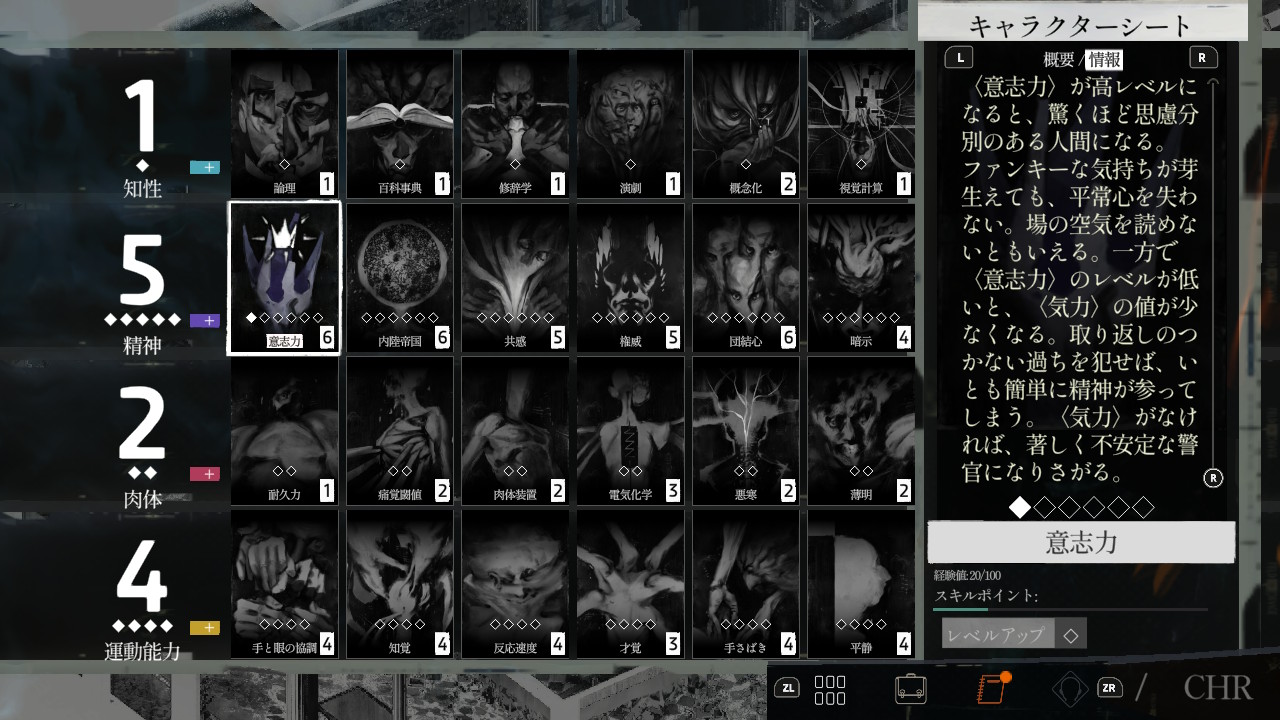Screen dimensions: 1280x720
Task: Select the 団結心 skill card
Action: 746,278
